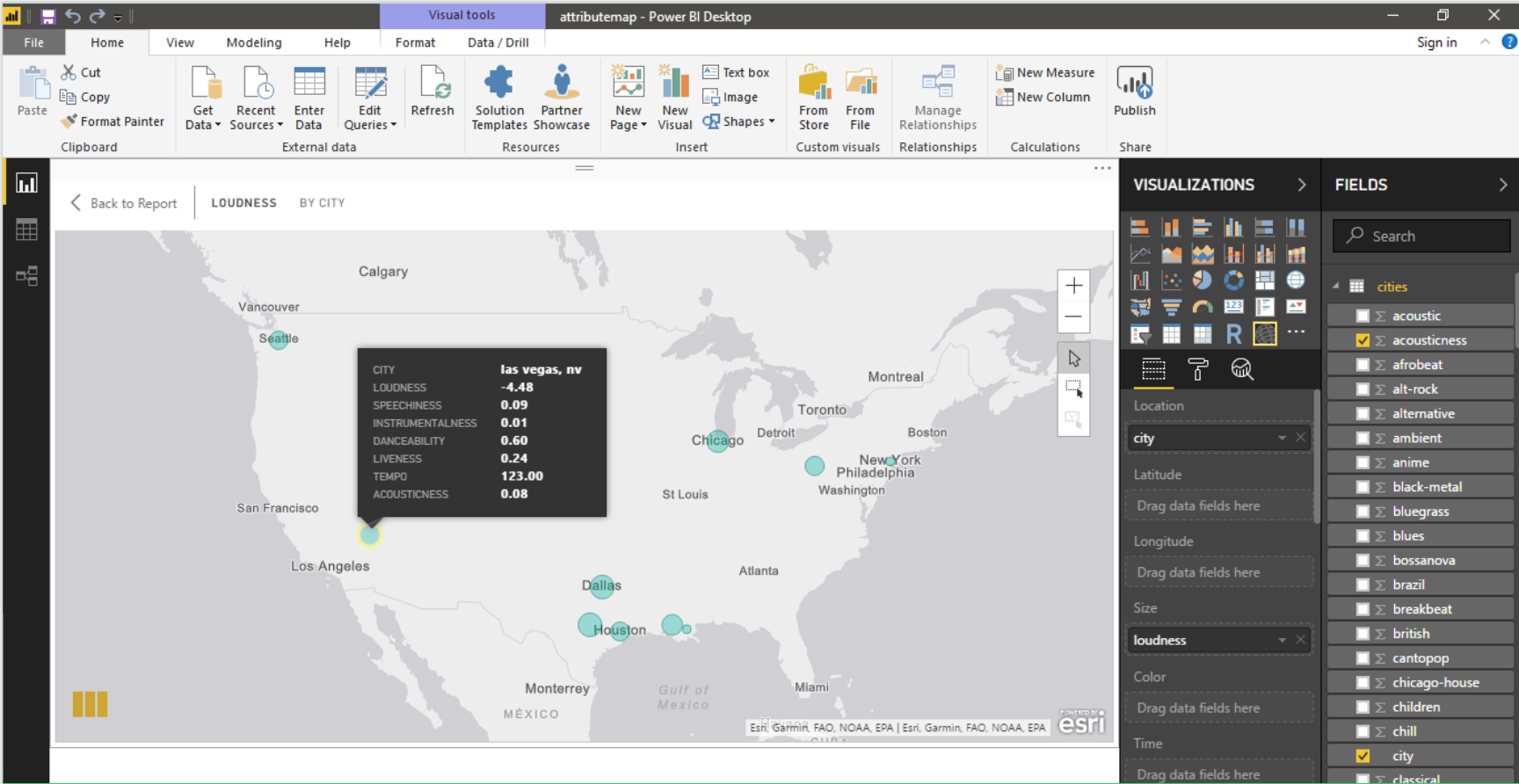Open visual more options ellipsis
This screenshot has width=1519, height=784.
click(x=1102, y=168)
